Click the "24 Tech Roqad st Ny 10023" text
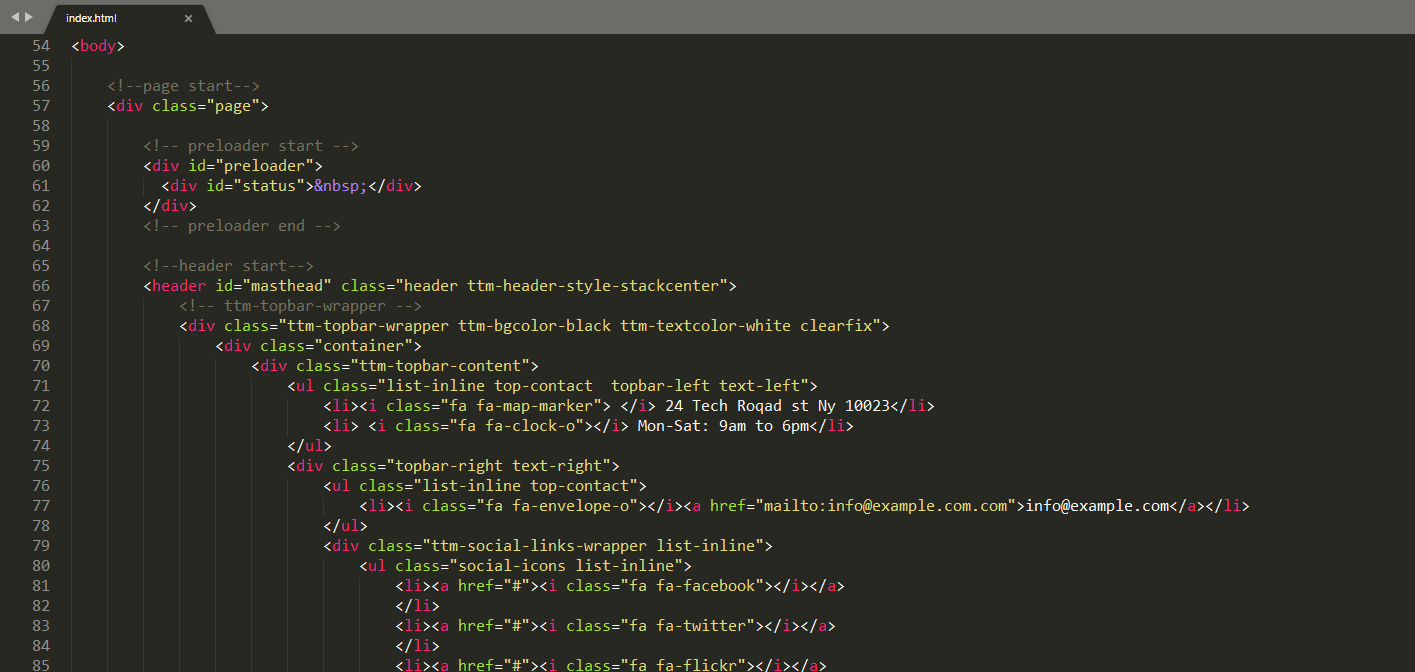 pyautogui.click(x=777, y=406)
